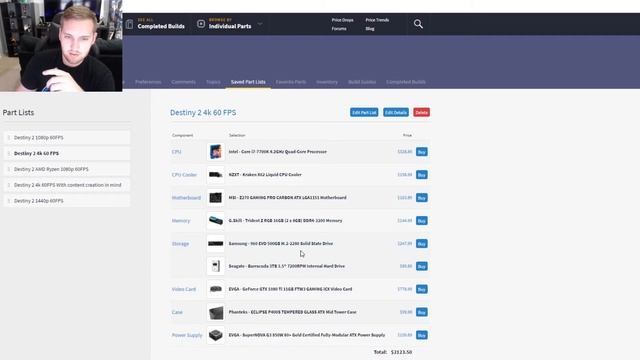Open Browse by Individual Parts menu

click(230, 24)
